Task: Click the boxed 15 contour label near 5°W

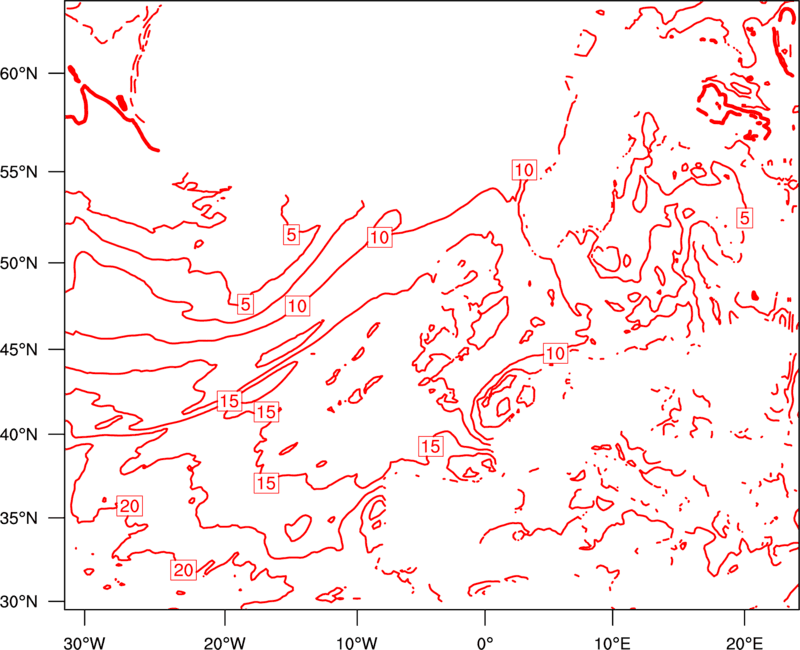Action: coord(431,446)
